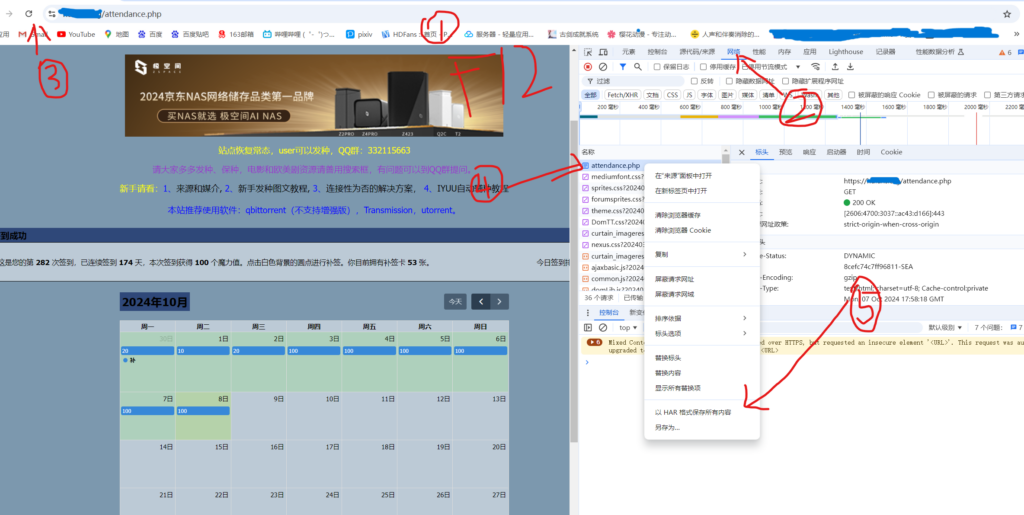Switch to the 控制台 tab in the top panel bar
1024x515 pixels.
[657, 52]
